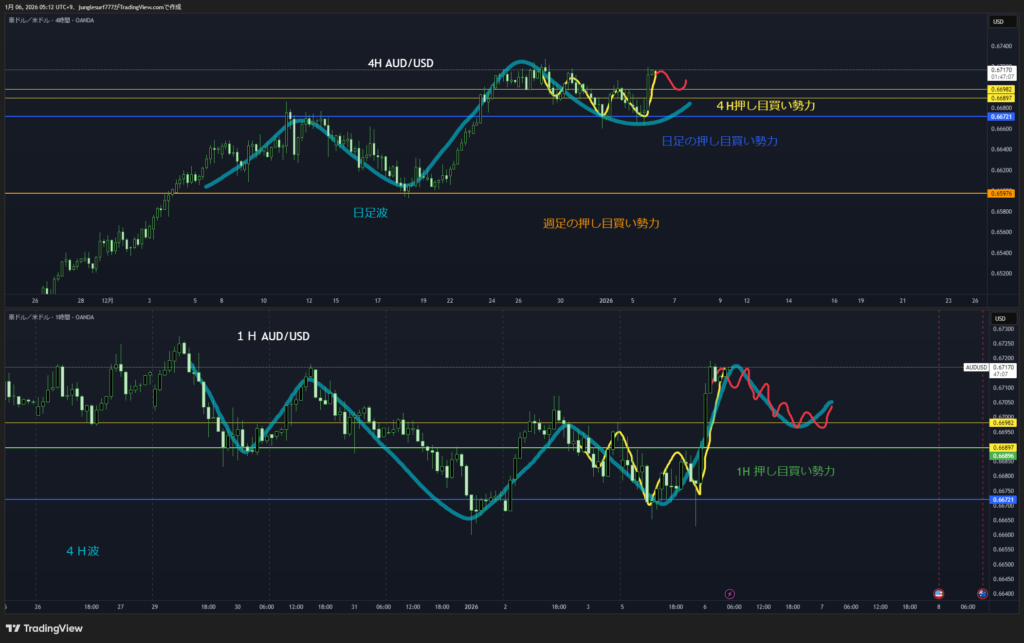Screen dimensions: 1024x643
Task: Click the 4H chart symbol title in the upper pane
Action: coord(50,22)
